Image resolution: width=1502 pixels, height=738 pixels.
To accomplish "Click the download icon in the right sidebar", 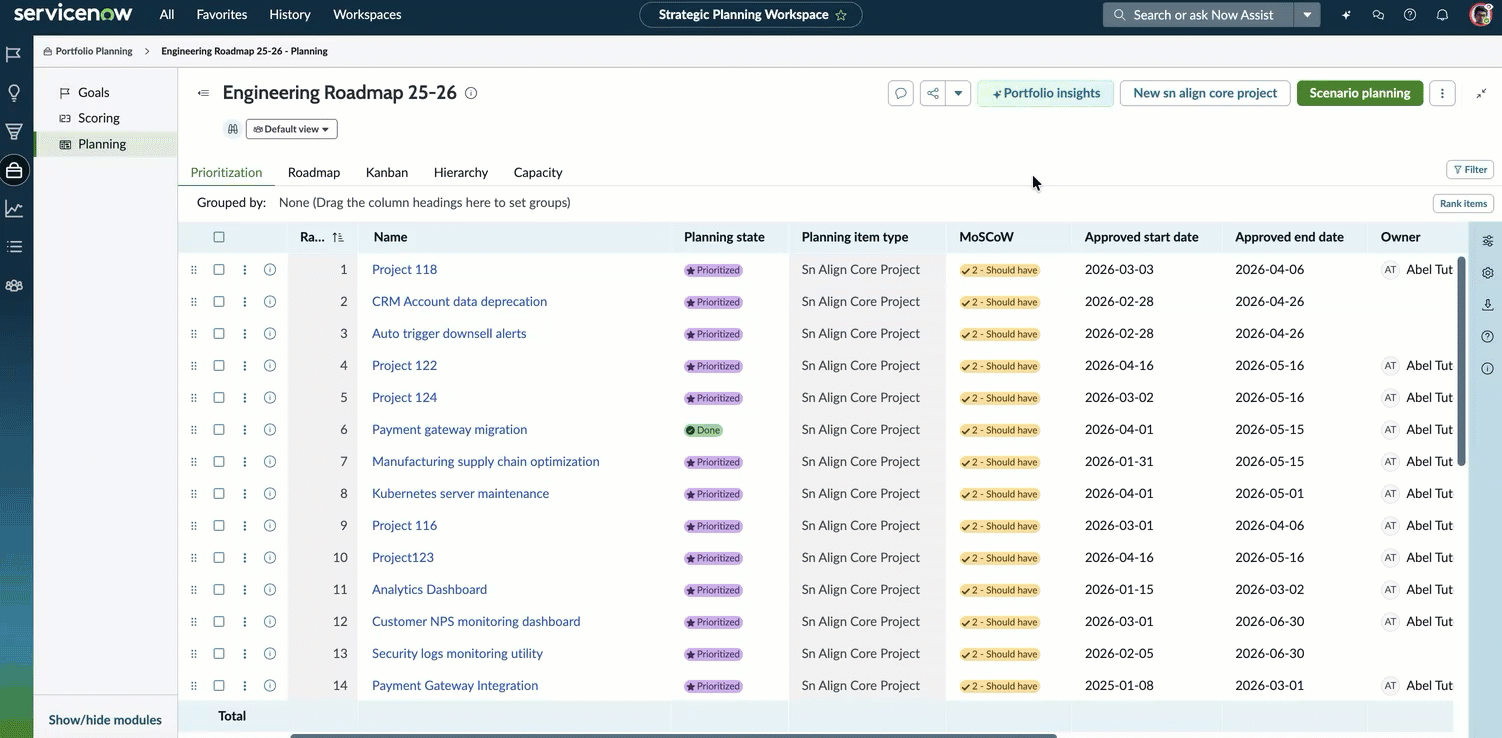I will click(1488, 305).
